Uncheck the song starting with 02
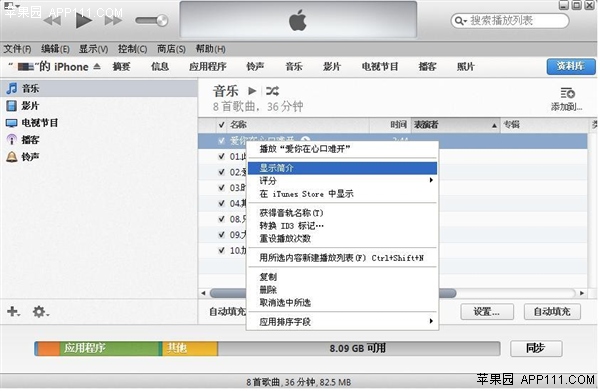Image resolution: width=600 pixels, height=391 pixels. pyautogui.click(x=221, y=172)
